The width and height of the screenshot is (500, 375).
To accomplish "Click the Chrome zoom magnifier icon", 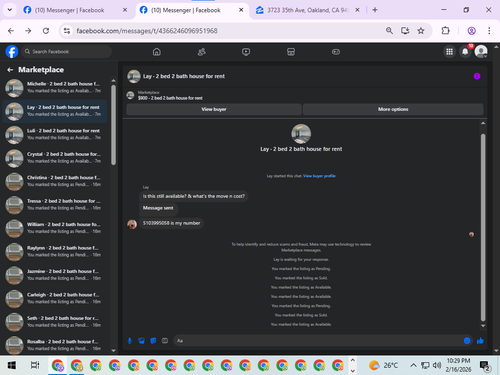I will tap(389, 31).
